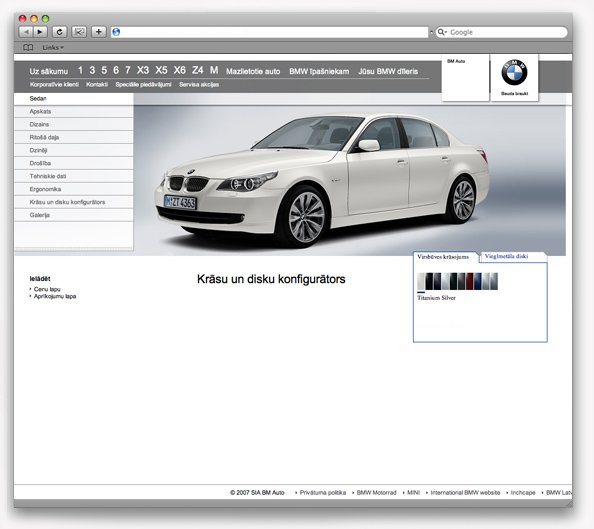Pick the dark red color swatch

pyautogui.click(x=469, y=281)
